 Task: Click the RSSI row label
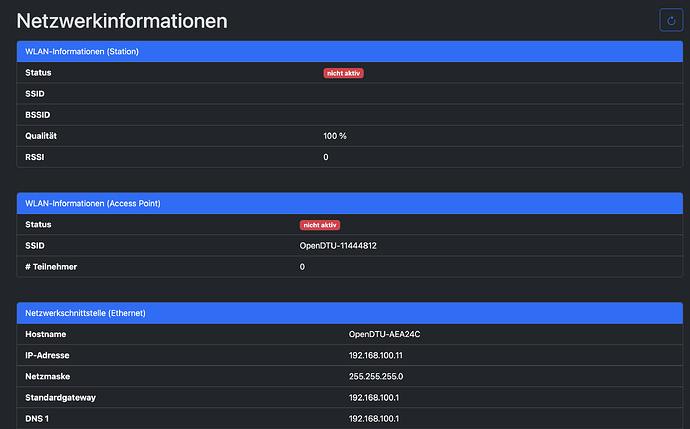tap(35, 157)
